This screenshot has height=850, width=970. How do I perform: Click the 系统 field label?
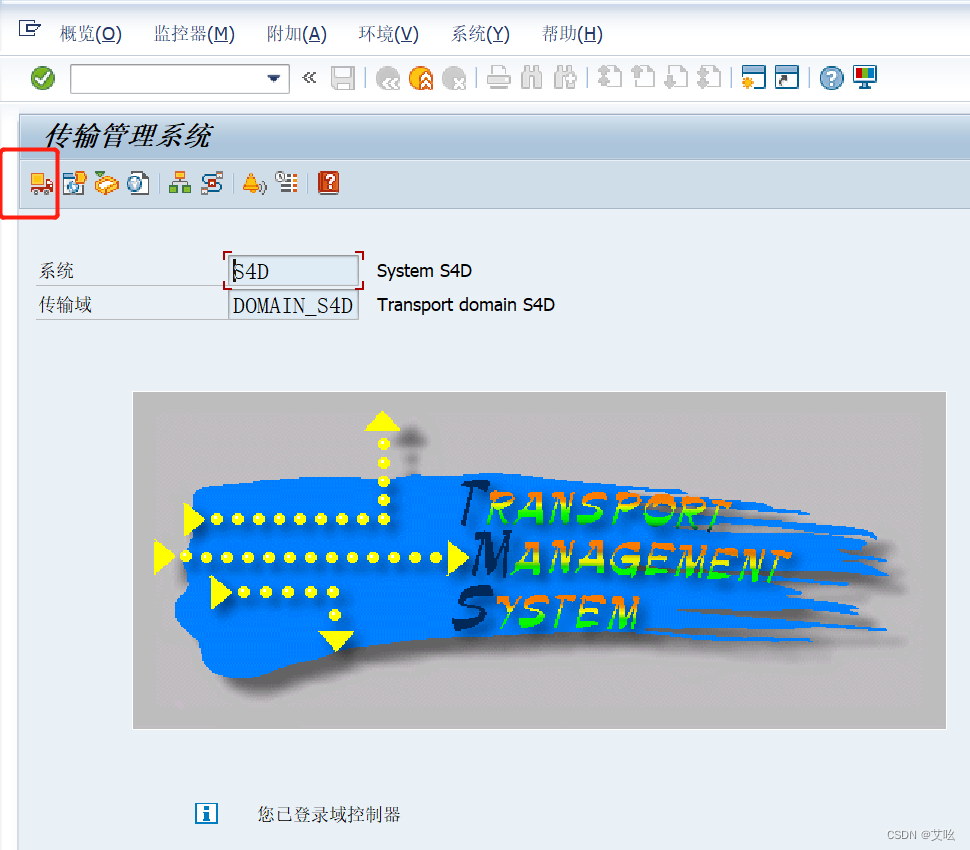(x=56, y=271)
